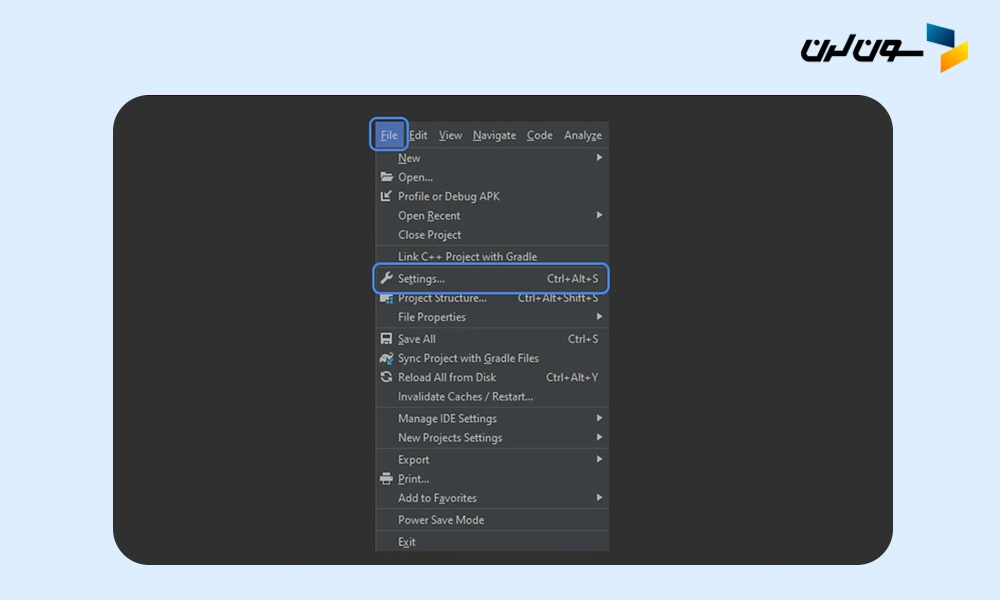Click Exit at the bottom of the menu
Screen dimensions: 1000x600
pyautogui.click(x=407, y=542)
